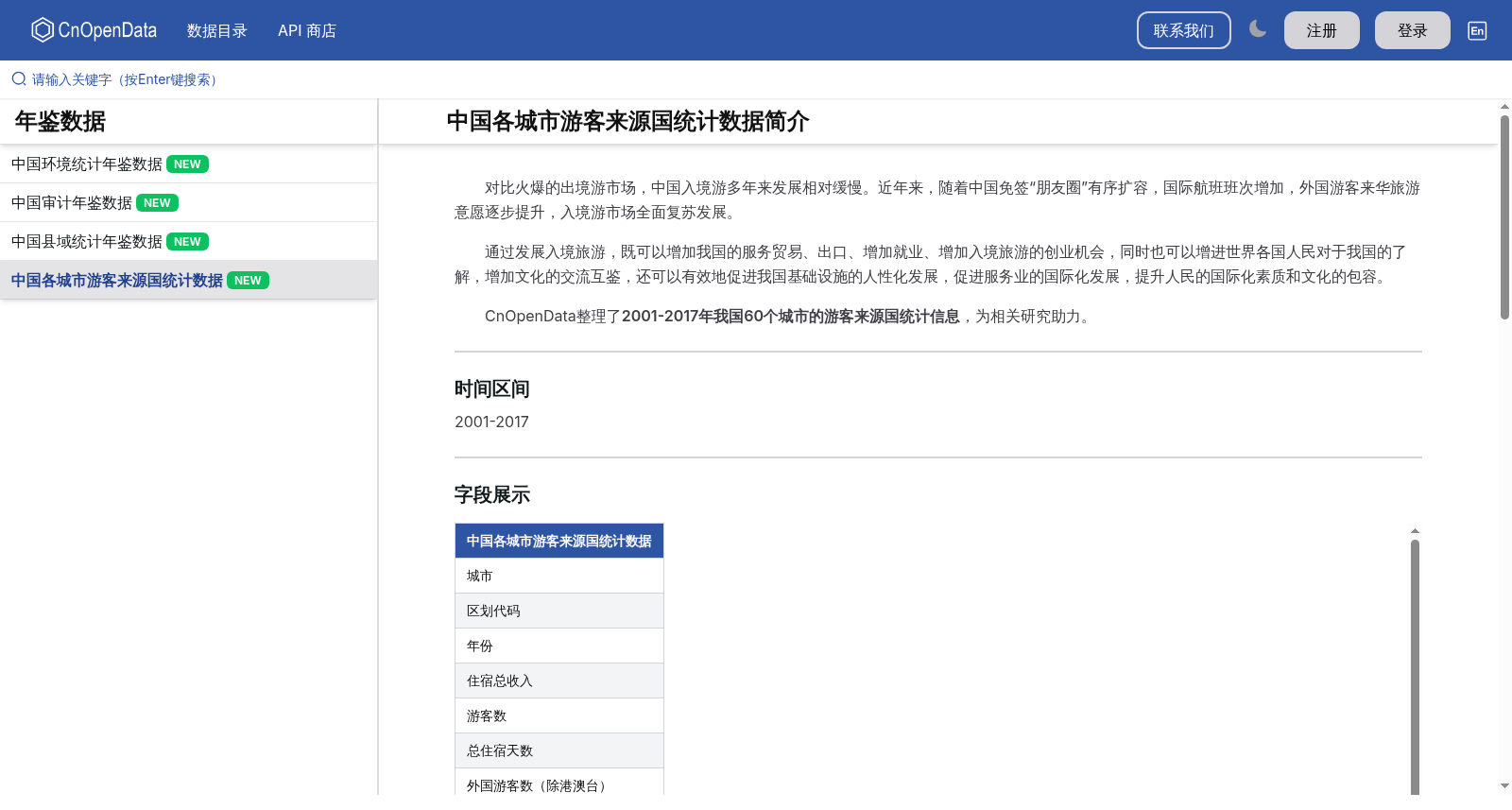Open the 数据目录 menu

pos(217,30)
